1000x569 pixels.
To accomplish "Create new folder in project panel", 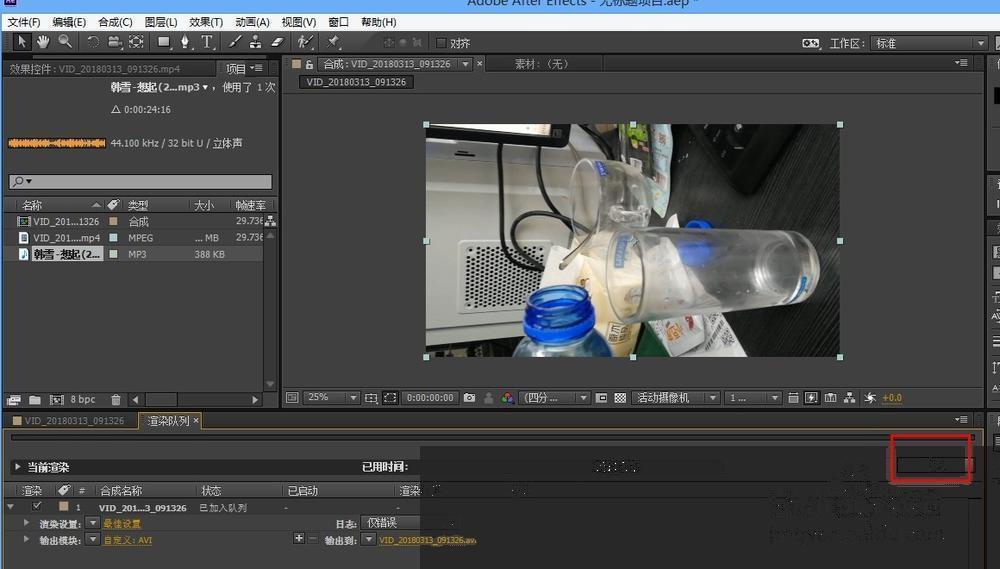I will coord(35,400).
